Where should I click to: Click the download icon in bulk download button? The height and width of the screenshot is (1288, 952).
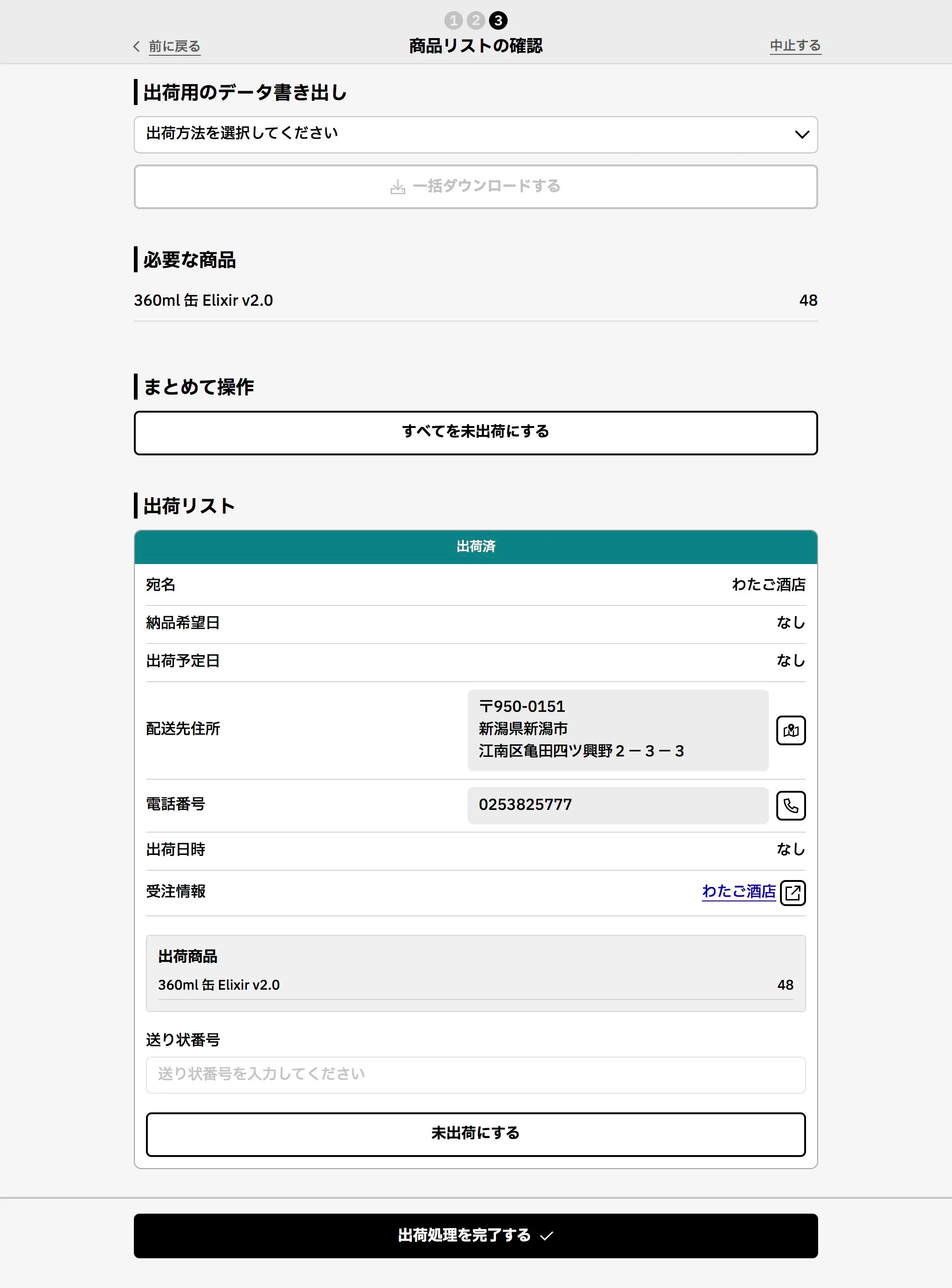(x=397, y=187)
